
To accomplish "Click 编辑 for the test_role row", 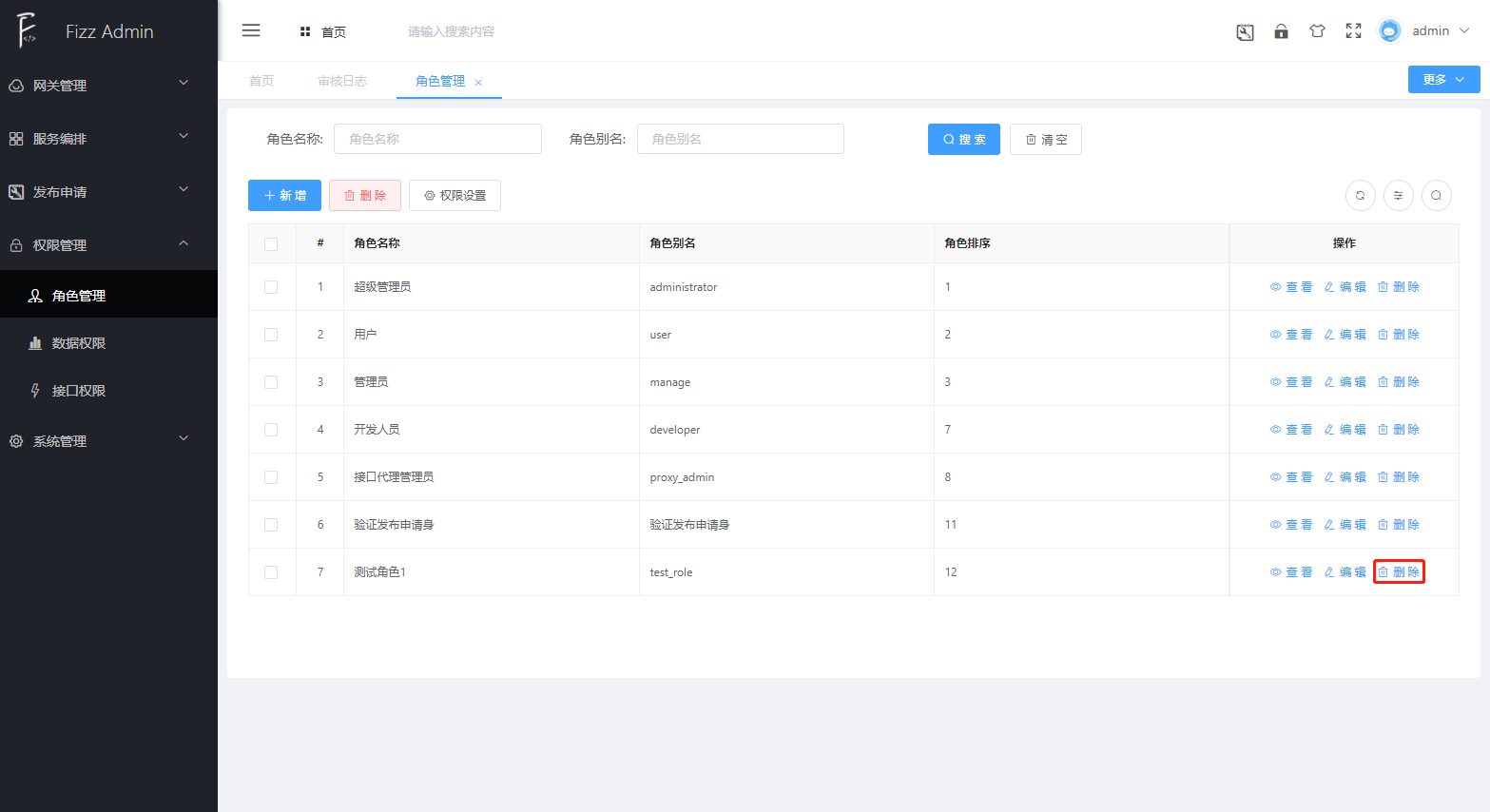I will point(1345,572).
